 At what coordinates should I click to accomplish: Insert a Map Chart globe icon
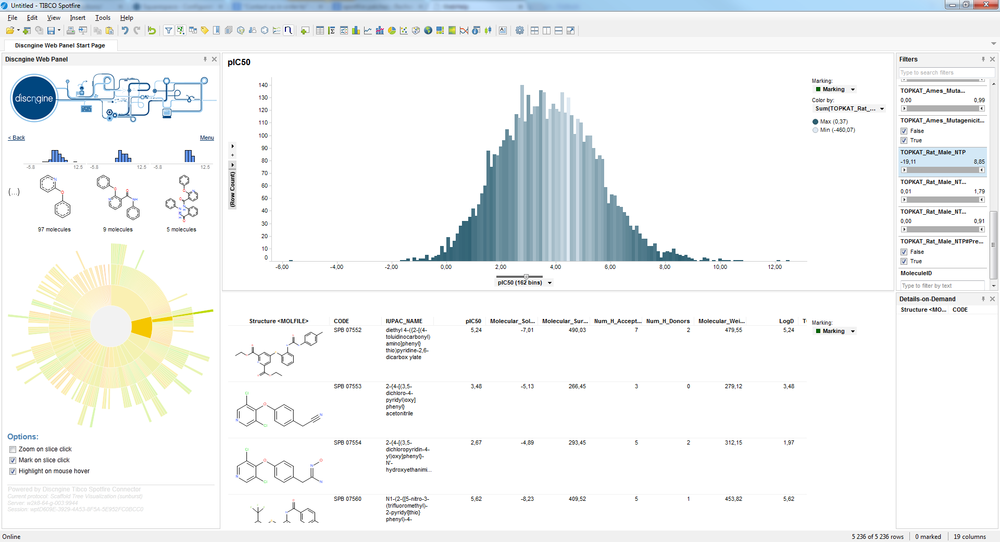[x=428, y=31]
